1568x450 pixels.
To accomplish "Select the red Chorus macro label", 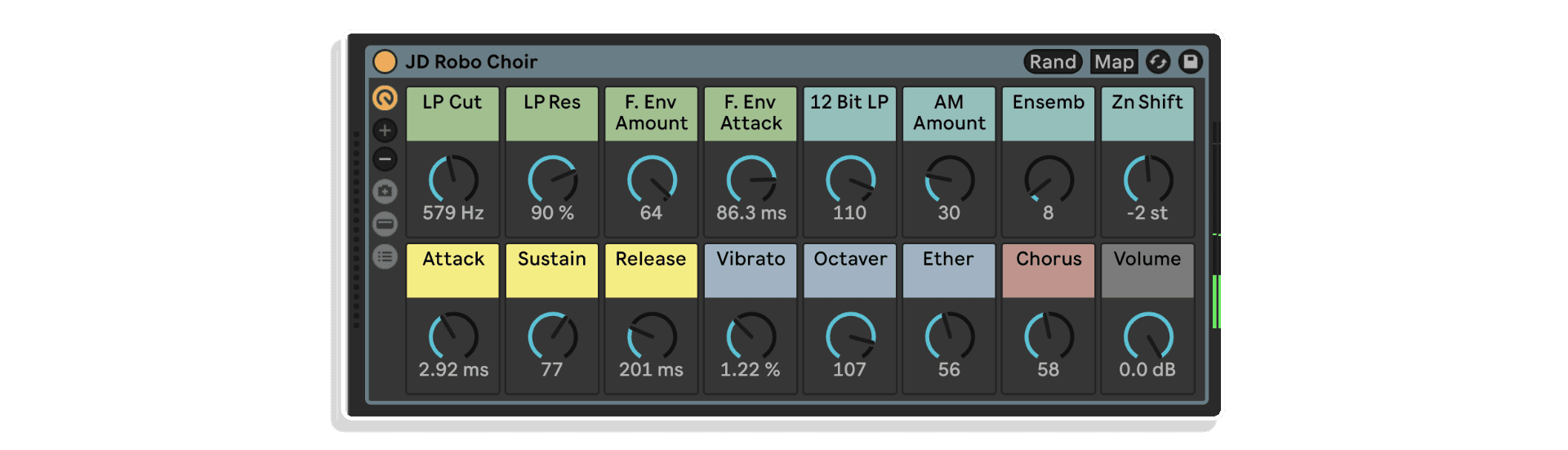I will (x=1049, y=270).
